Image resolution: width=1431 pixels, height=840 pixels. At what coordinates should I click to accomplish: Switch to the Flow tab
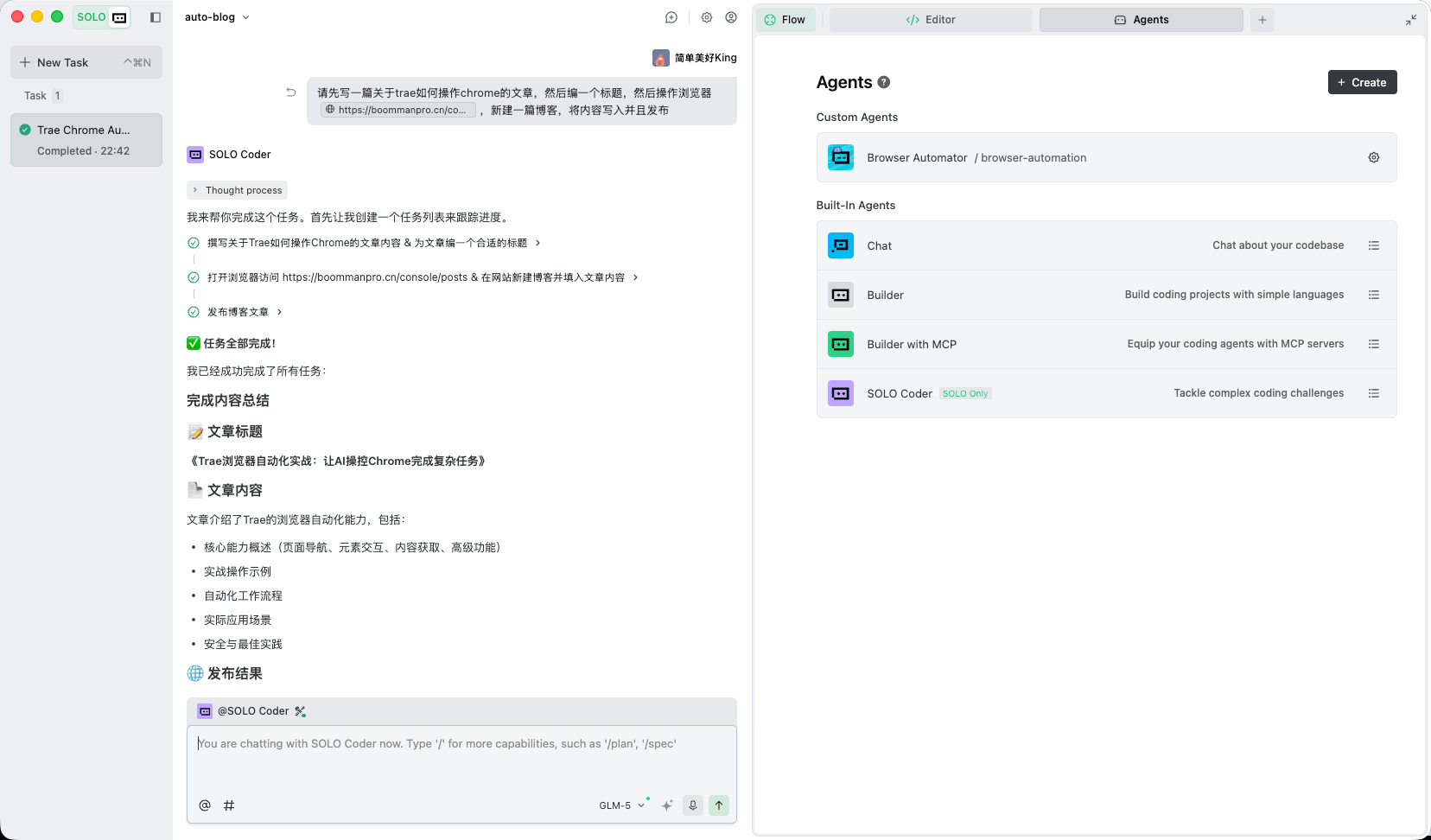[785, 20]
